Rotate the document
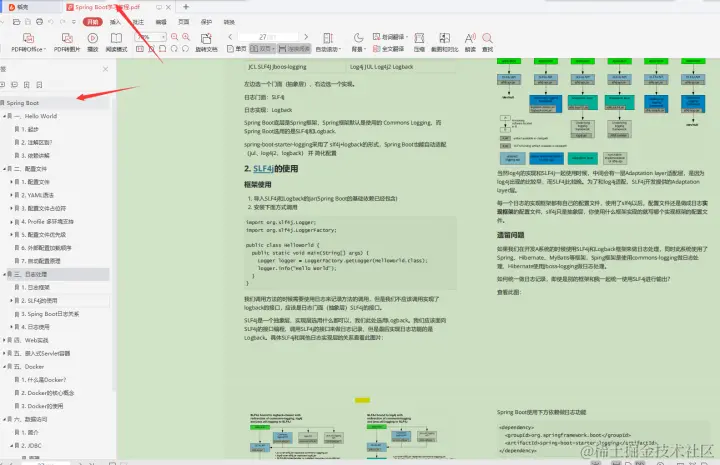 coord(206,42)
